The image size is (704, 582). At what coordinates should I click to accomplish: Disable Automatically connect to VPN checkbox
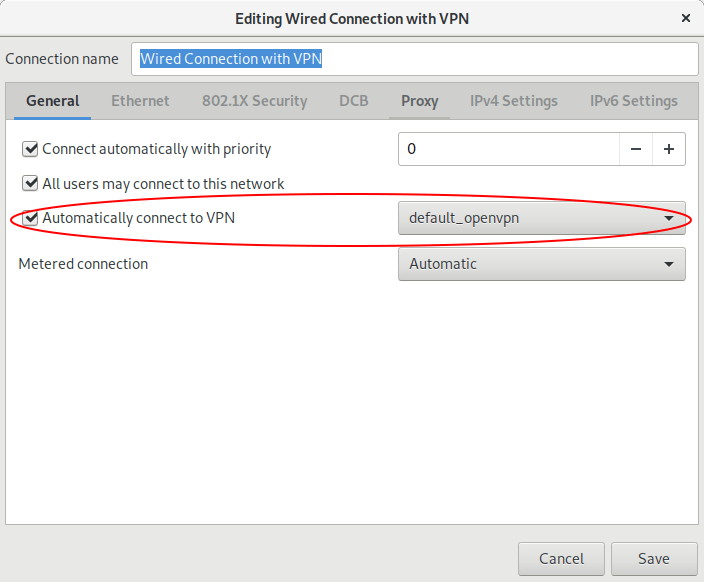pyautogui.click(x=30, y=217)
